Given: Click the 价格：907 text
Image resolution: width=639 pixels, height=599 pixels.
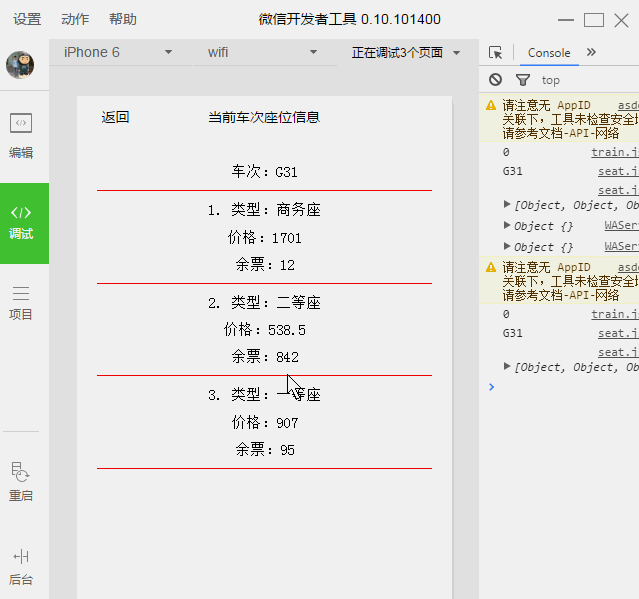Looking at the screenshot, I should point(264,423).
